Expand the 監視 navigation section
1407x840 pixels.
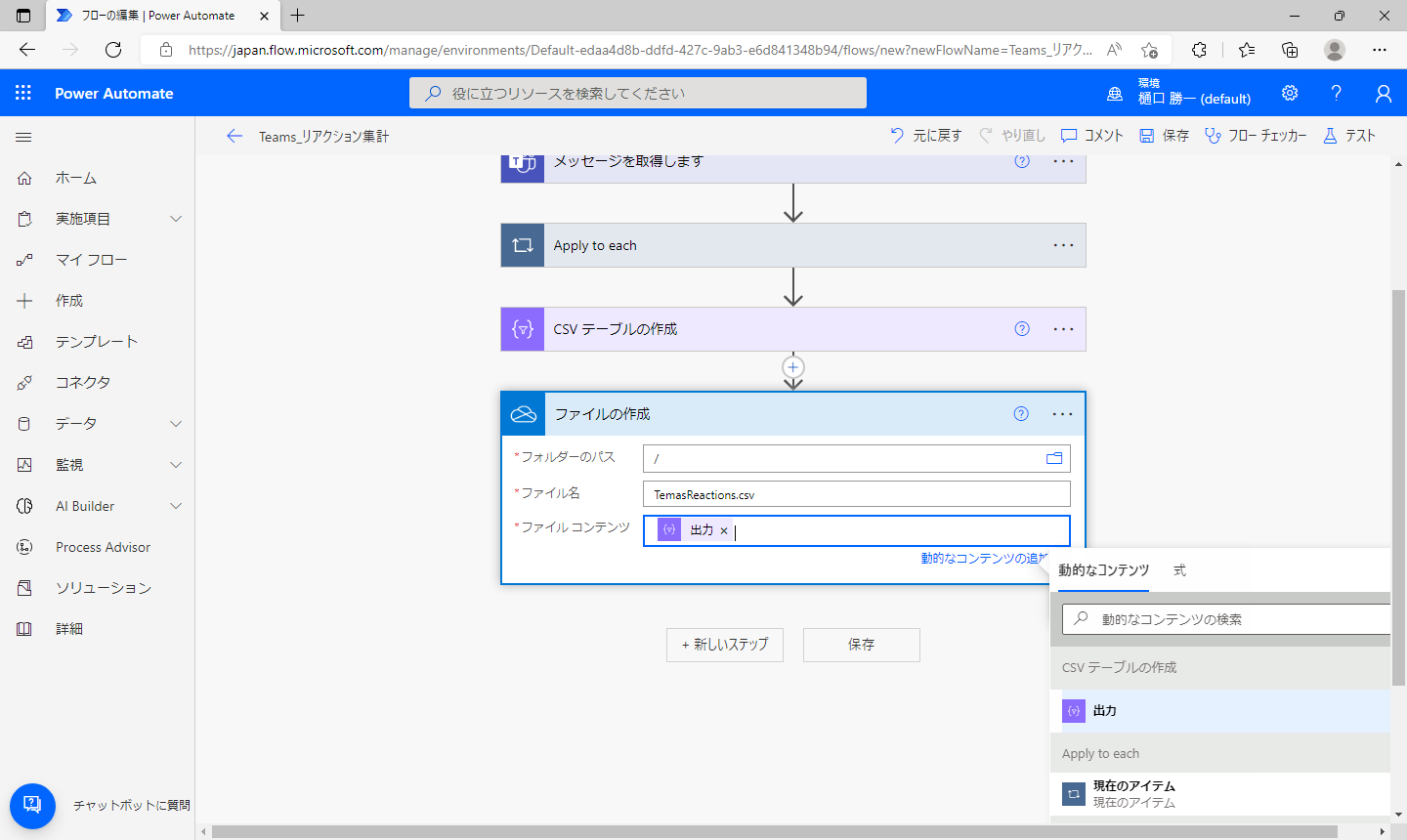pos(176,465)
